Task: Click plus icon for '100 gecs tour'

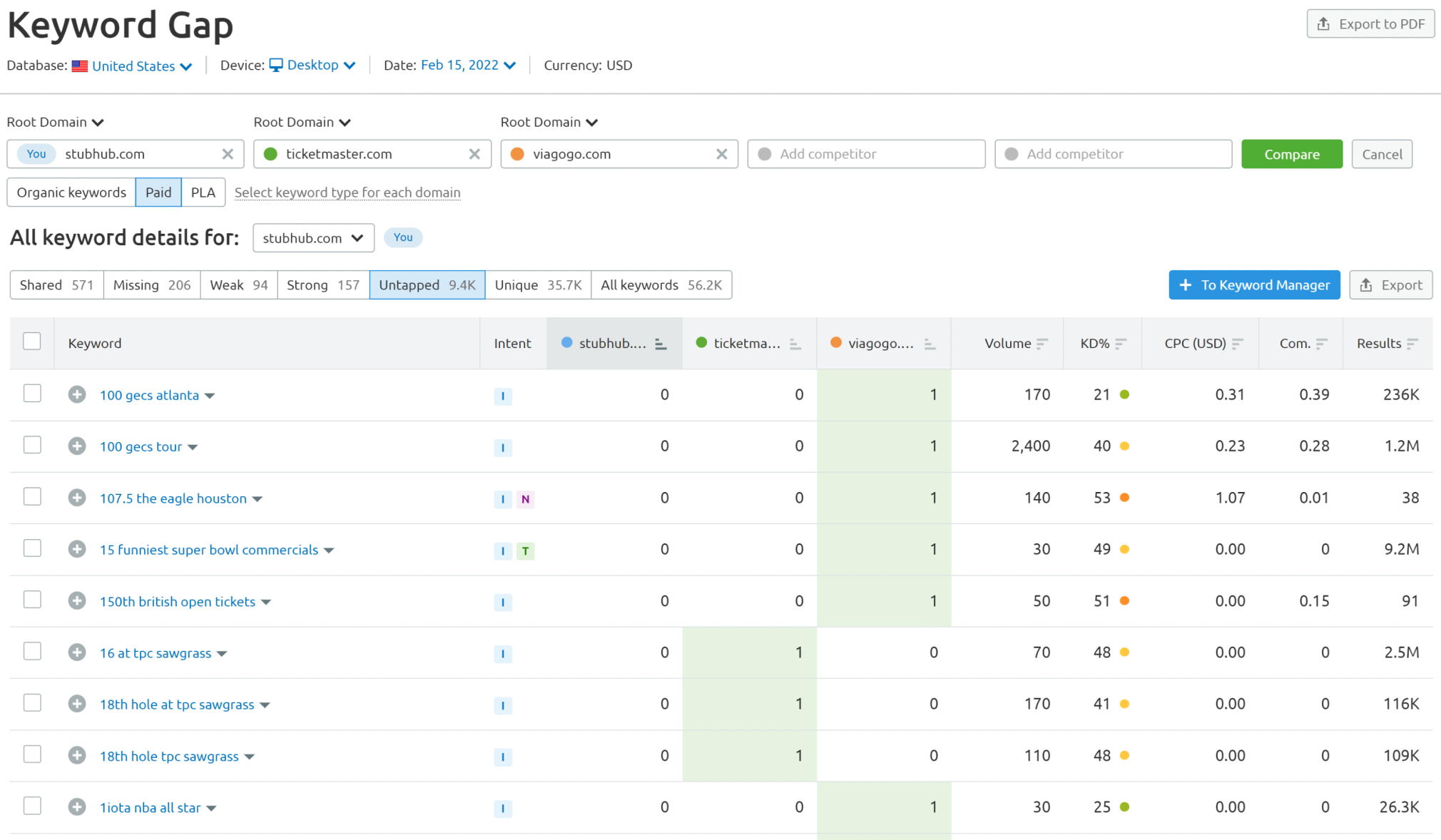Action: pyautogui.click(x=77, y=446)
